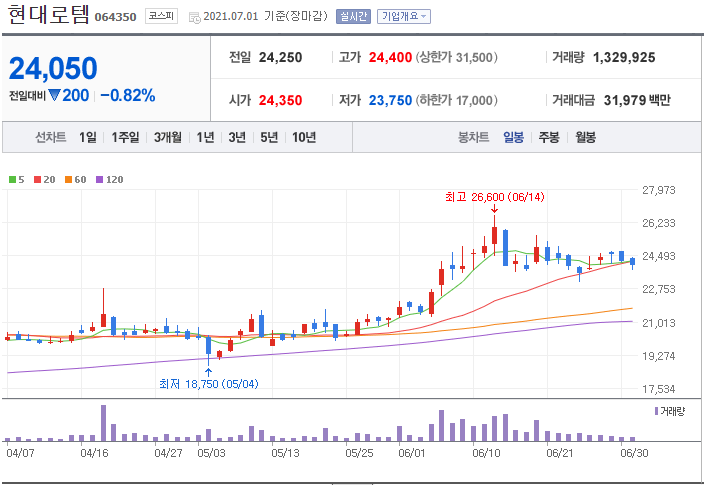Click the 선차트 line chart label
The image size is (704, 485).
pyautogui.click(x=51, y=137)
